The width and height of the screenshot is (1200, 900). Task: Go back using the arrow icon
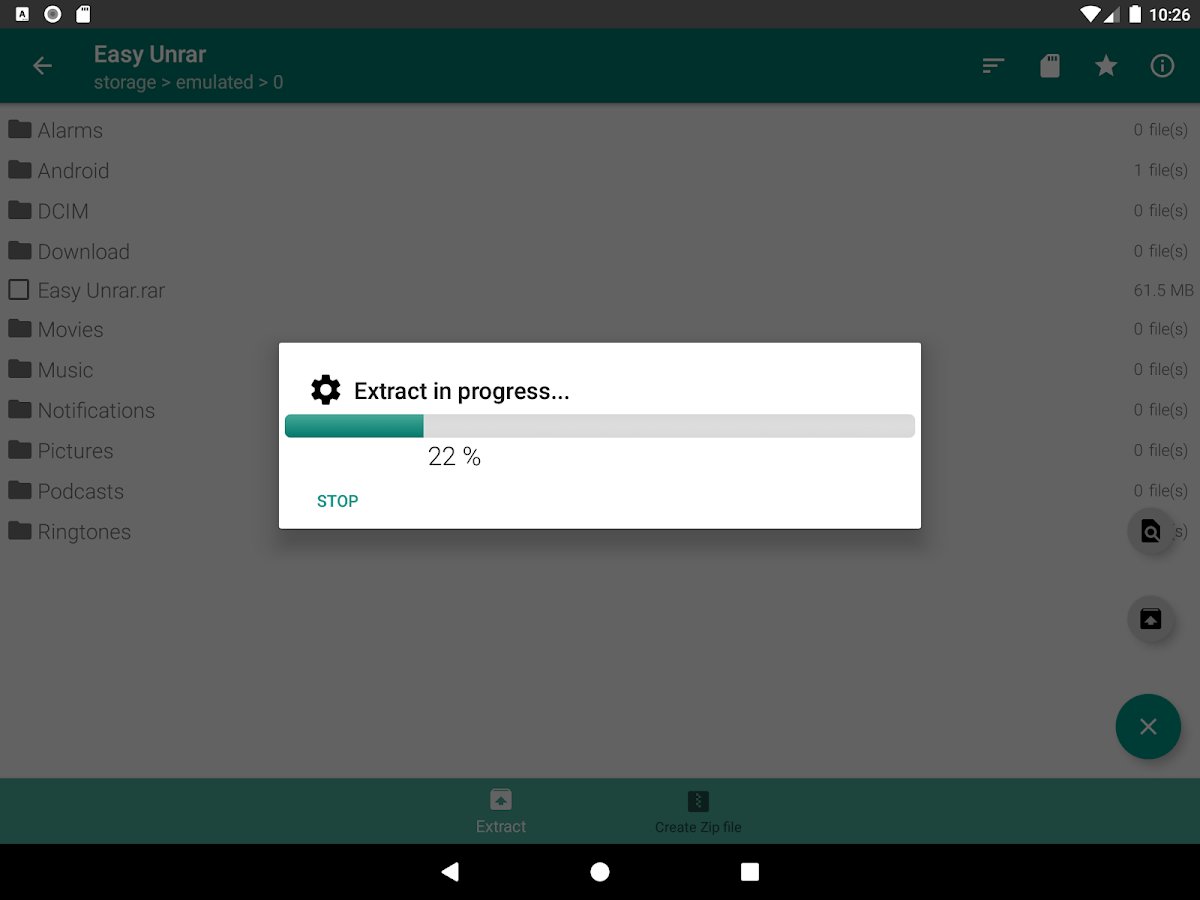pyautogui.click(x=42, y=66)
